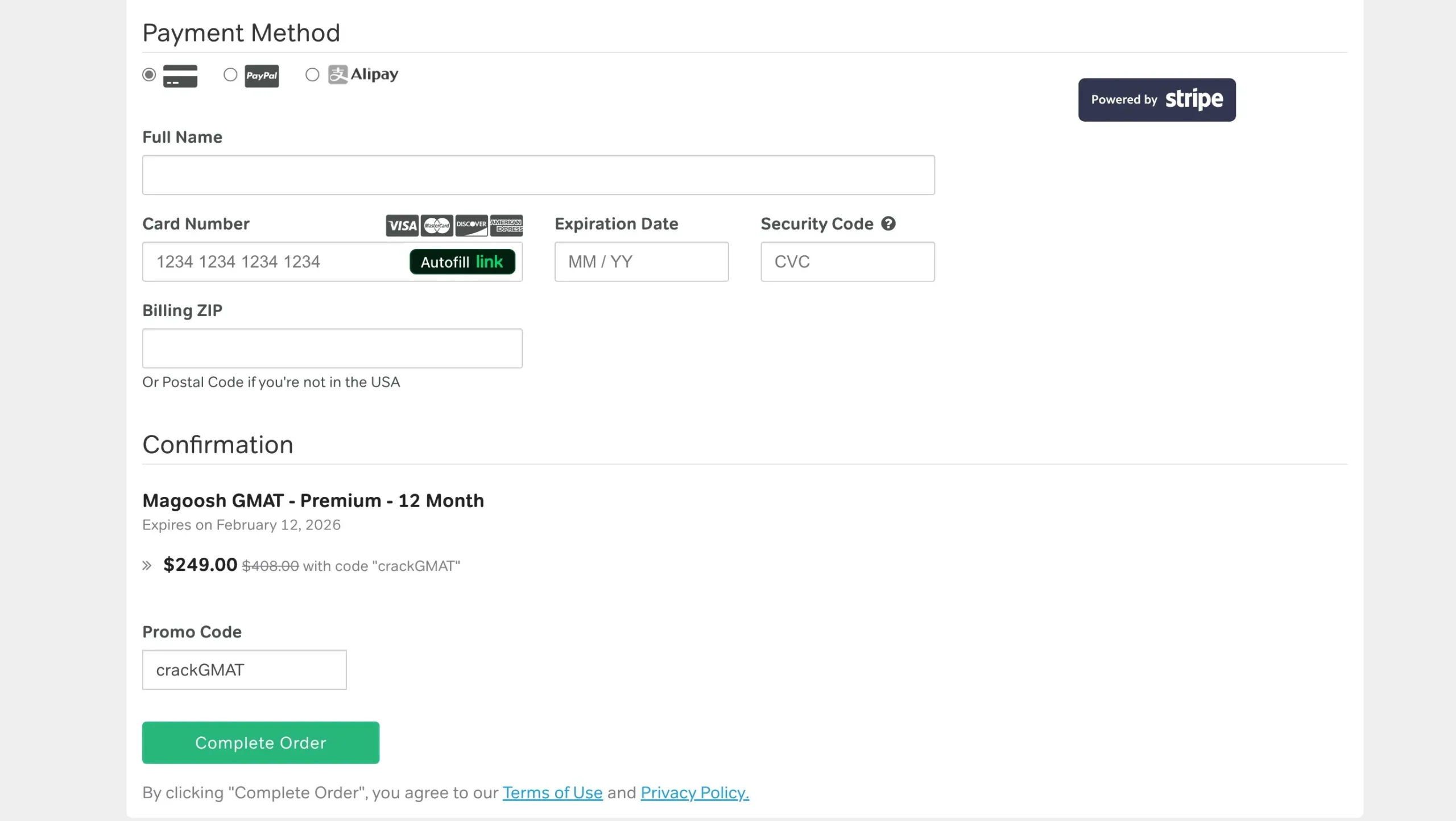Click the credit card graphic icon
Viewport: 1456px width, 821px height.
[x=179, y=76]
